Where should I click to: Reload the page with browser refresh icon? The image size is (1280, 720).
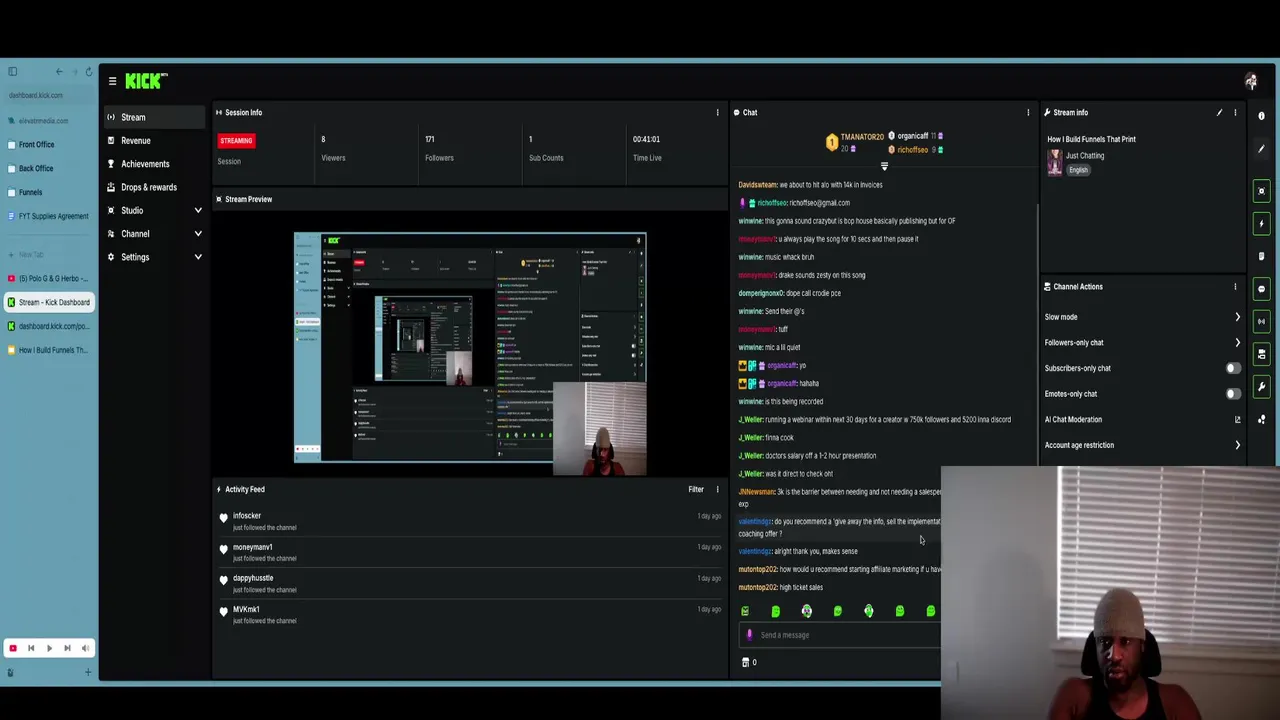[x=88, y=72]
